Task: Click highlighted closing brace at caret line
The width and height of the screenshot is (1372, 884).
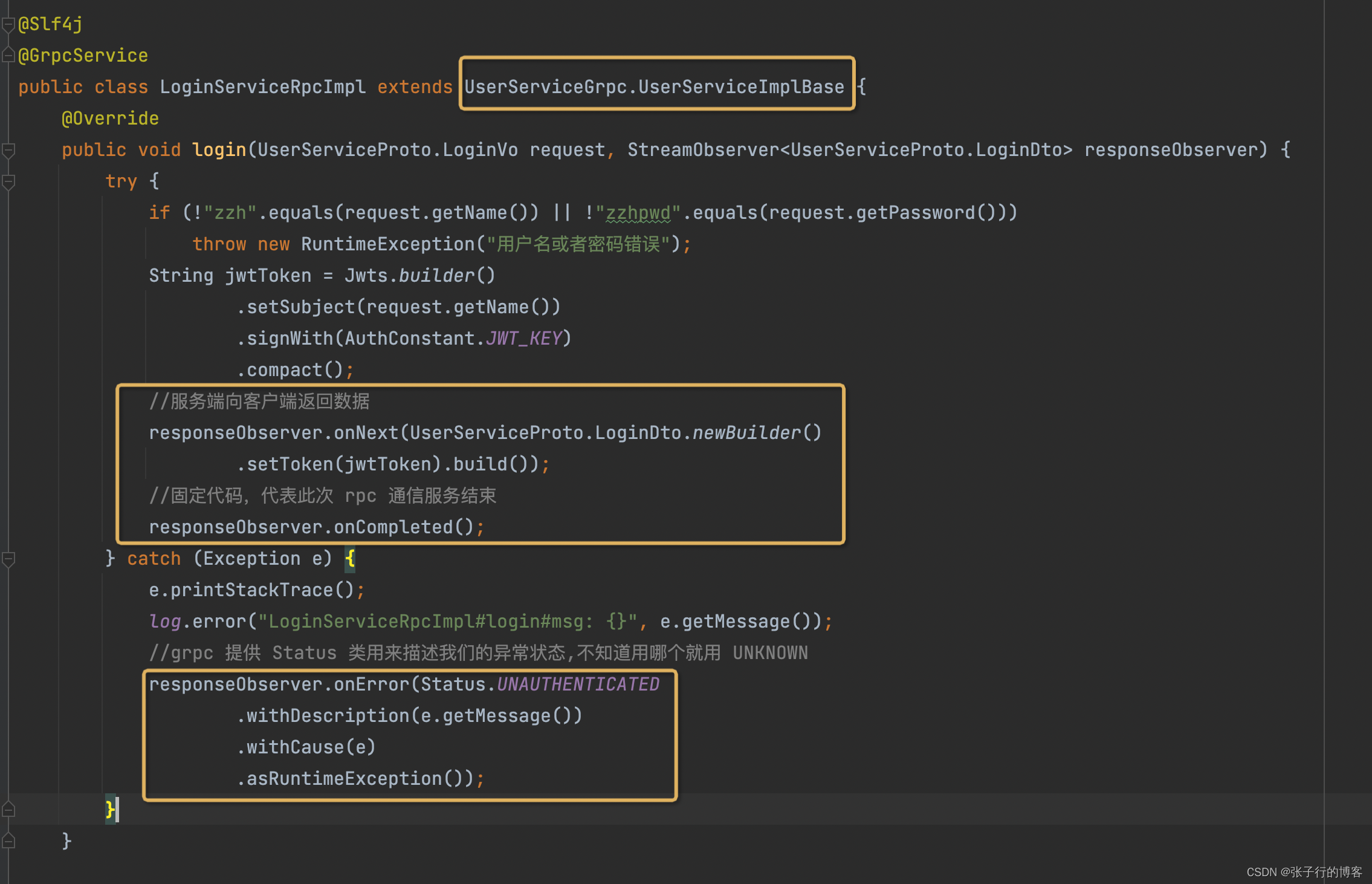Action: pyautogui.click(x=111, y=809)
